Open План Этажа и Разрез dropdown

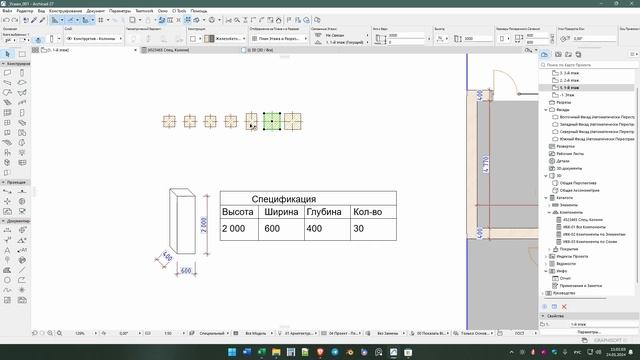tap(279, 38)
